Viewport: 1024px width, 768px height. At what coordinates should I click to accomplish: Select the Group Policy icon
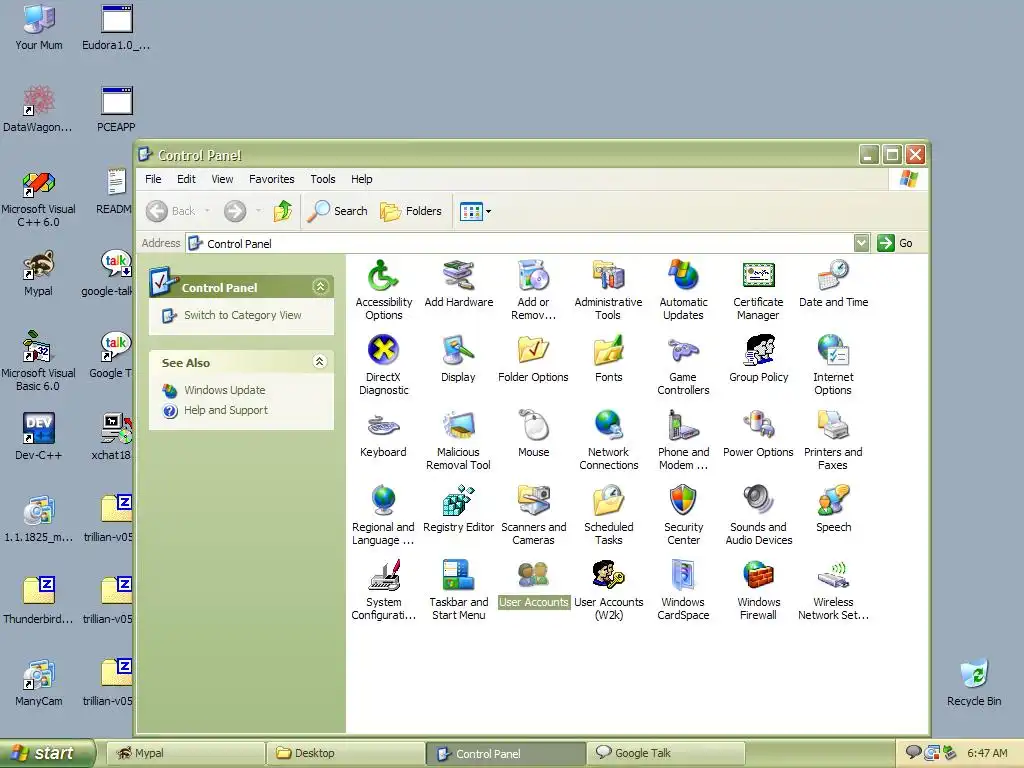point(758,359)
